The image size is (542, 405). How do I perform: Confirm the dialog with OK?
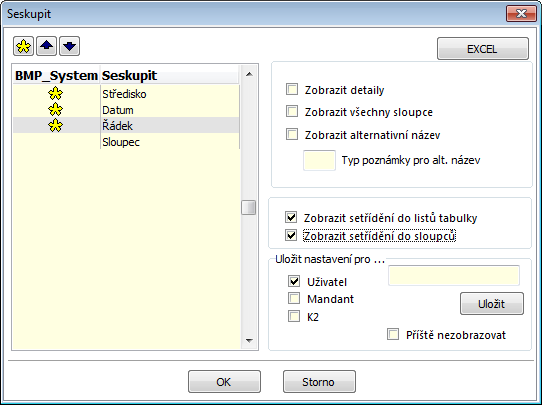(224, 382)
